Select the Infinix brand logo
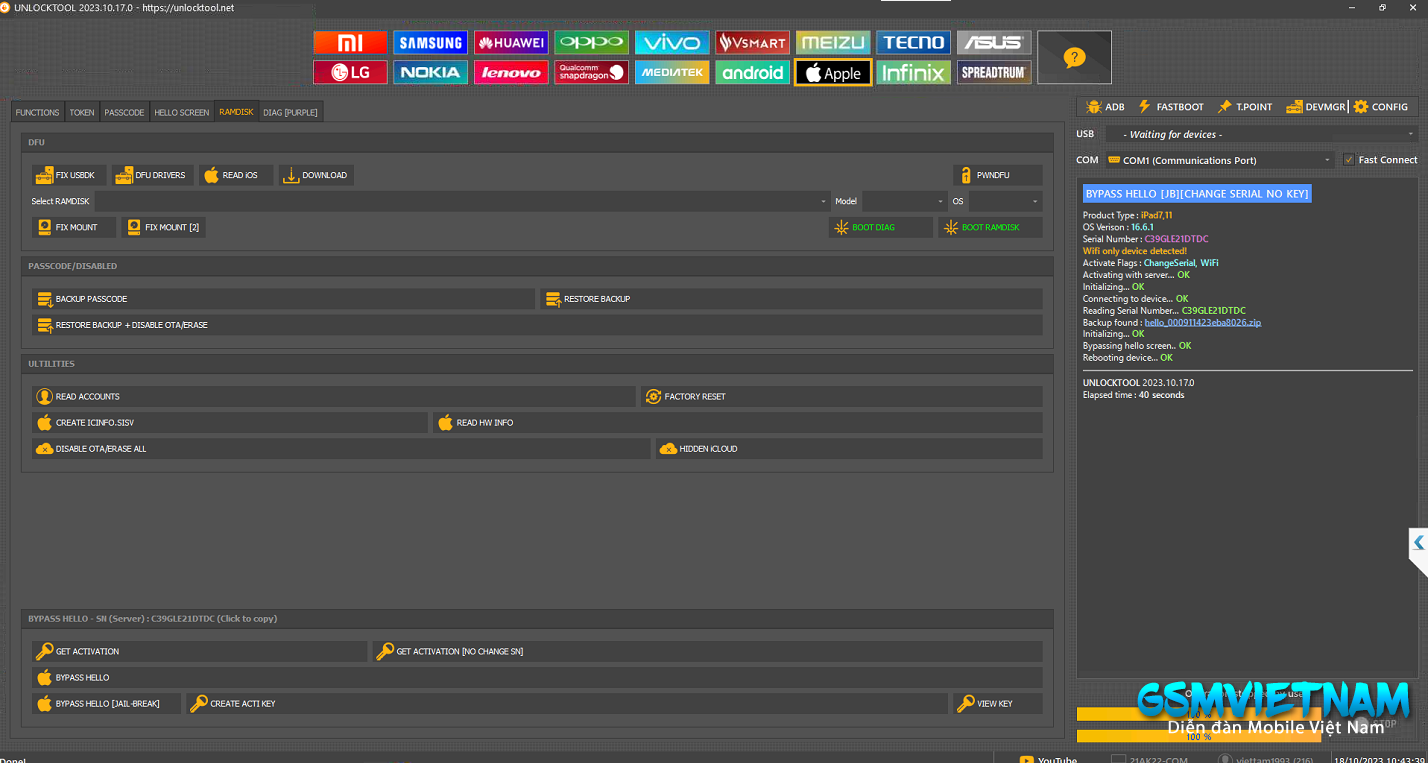1428x763 pixels. tap(914, 72)
